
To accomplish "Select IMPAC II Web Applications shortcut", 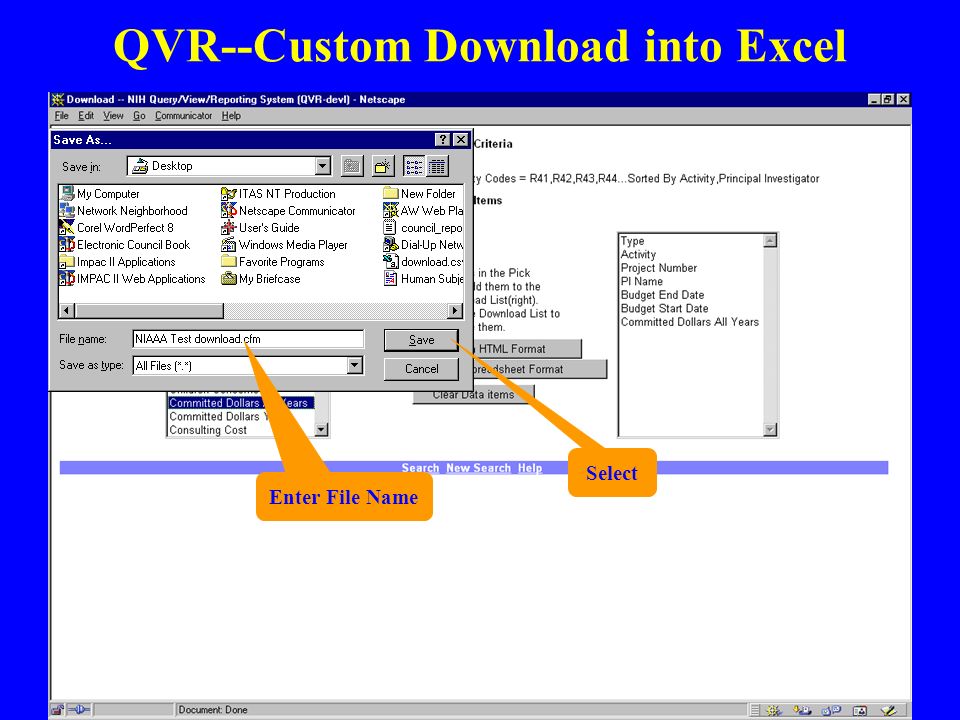I will pos(132,279).
